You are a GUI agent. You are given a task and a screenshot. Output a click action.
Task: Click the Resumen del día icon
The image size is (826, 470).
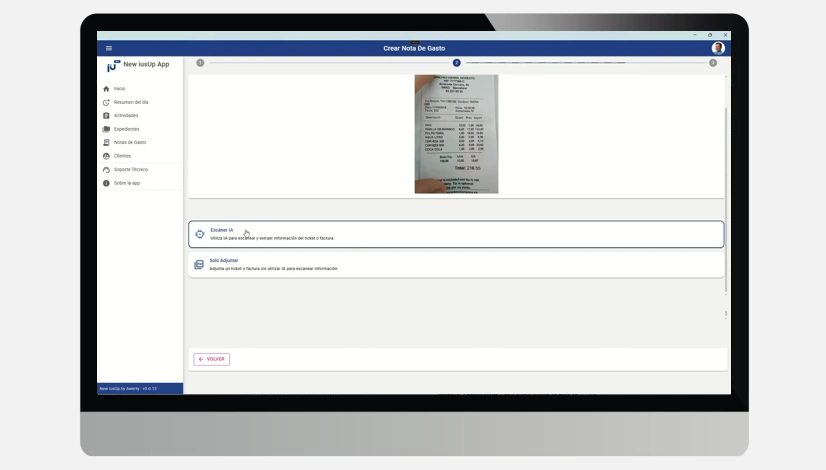pyautogui.click(x=106, y=102)
